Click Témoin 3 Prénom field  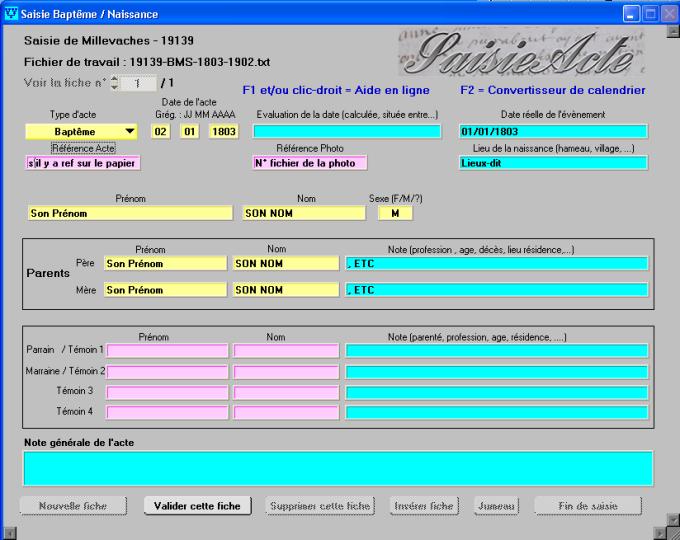pyautogui.click(x=167, y=393)
